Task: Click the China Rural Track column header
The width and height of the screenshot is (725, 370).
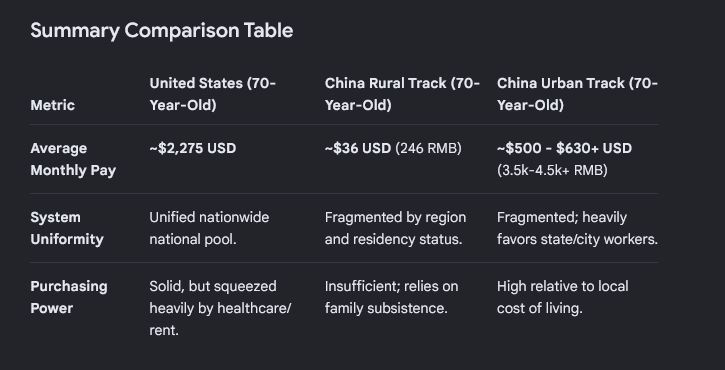Action: 402,94
